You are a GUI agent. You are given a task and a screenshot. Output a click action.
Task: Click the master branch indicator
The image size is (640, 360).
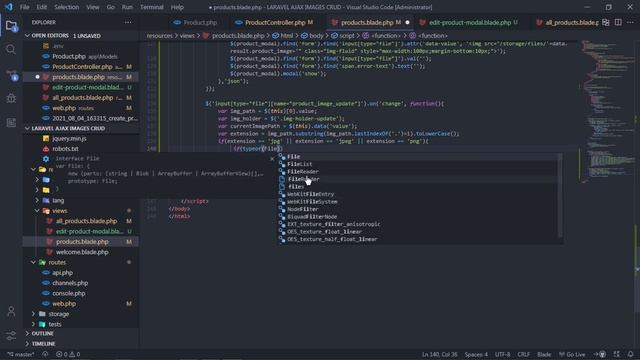point(21,354)
